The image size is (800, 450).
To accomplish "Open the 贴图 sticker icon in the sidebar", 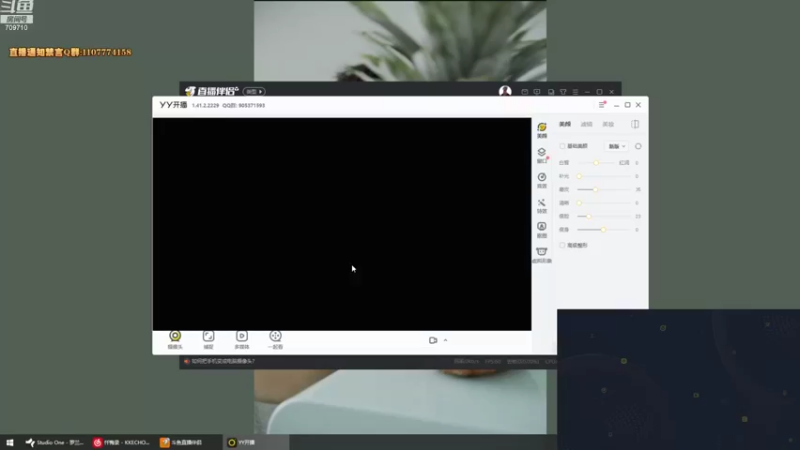I will [542, 230].
